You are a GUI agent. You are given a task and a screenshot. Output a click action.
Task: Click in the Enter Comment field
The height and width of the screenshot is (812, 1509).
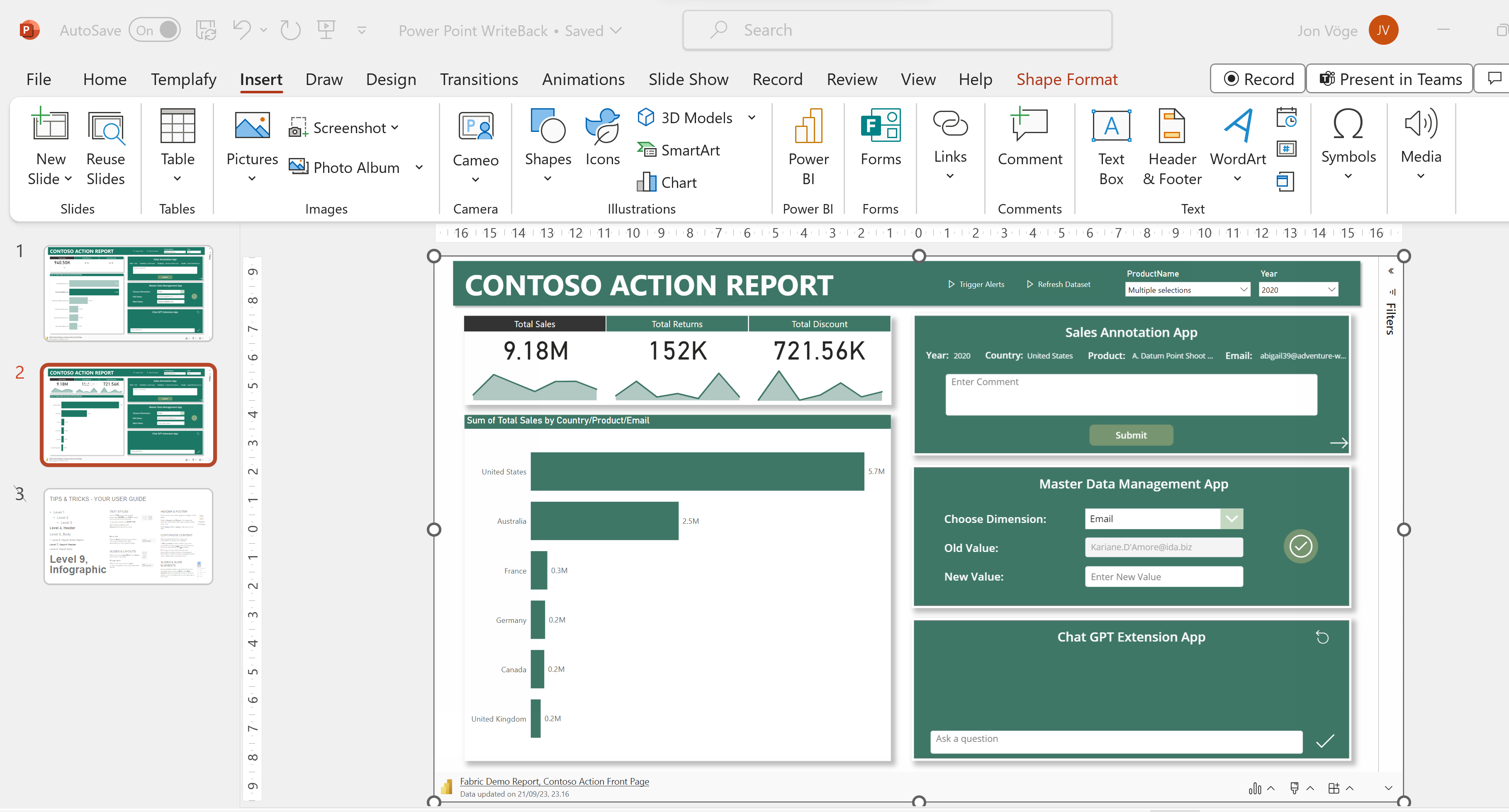coord(1131,394)
